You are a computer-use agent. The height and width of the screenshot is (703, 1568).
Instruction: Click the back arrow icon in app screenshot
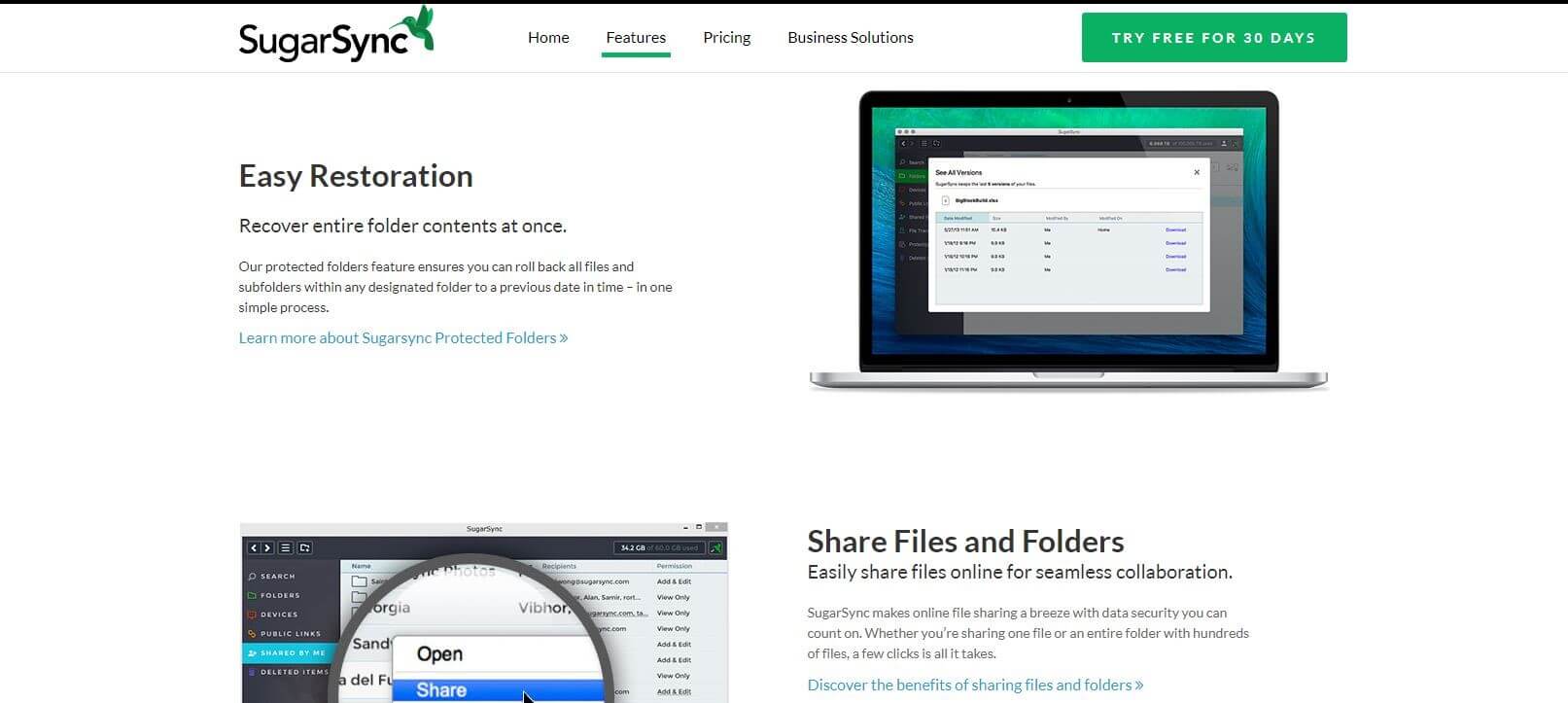(x=255, y=548)
